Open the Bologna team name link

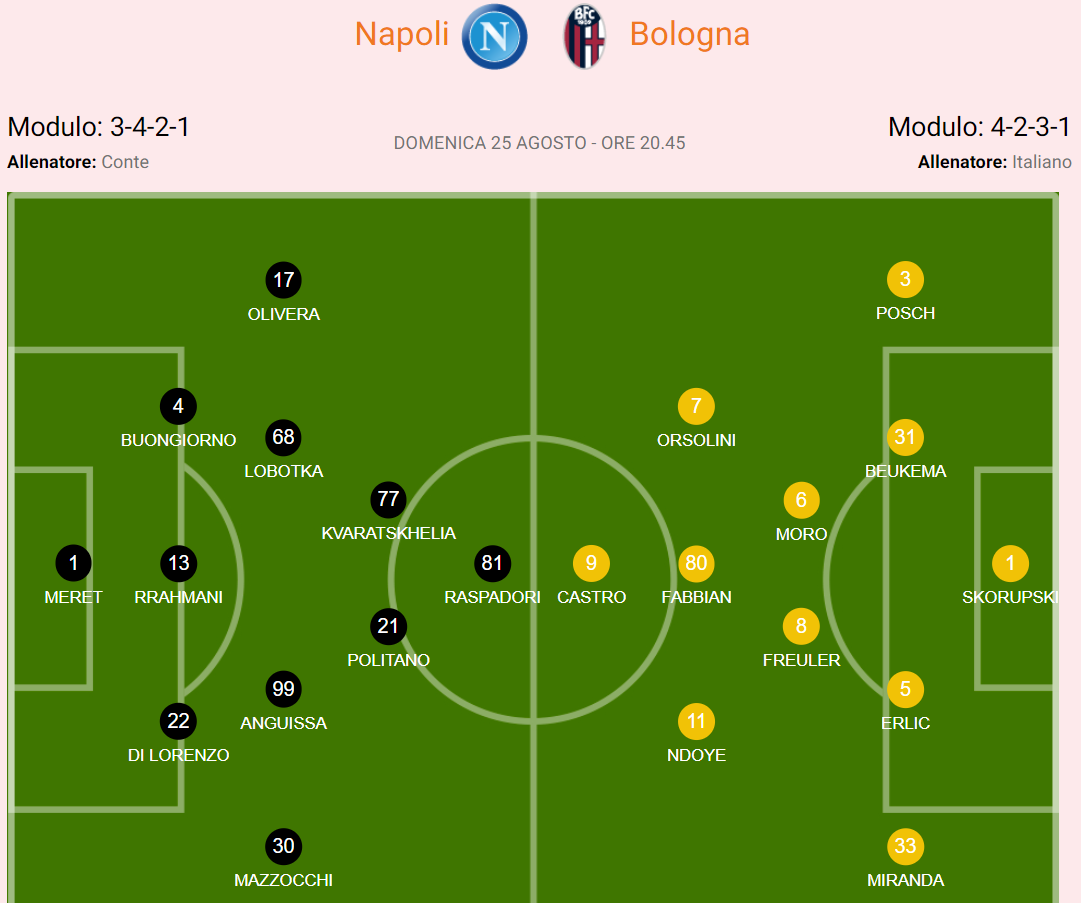coord(689,34)
